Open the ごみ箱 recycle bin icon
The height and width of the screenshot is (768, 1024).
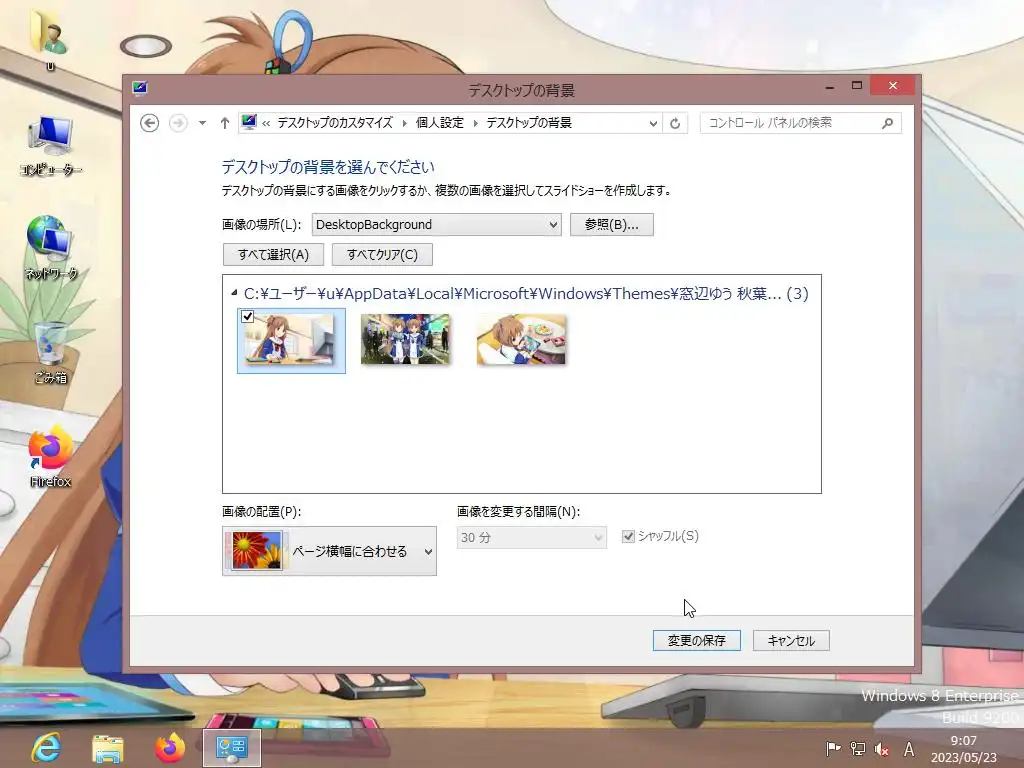click(x=51, y=353)
